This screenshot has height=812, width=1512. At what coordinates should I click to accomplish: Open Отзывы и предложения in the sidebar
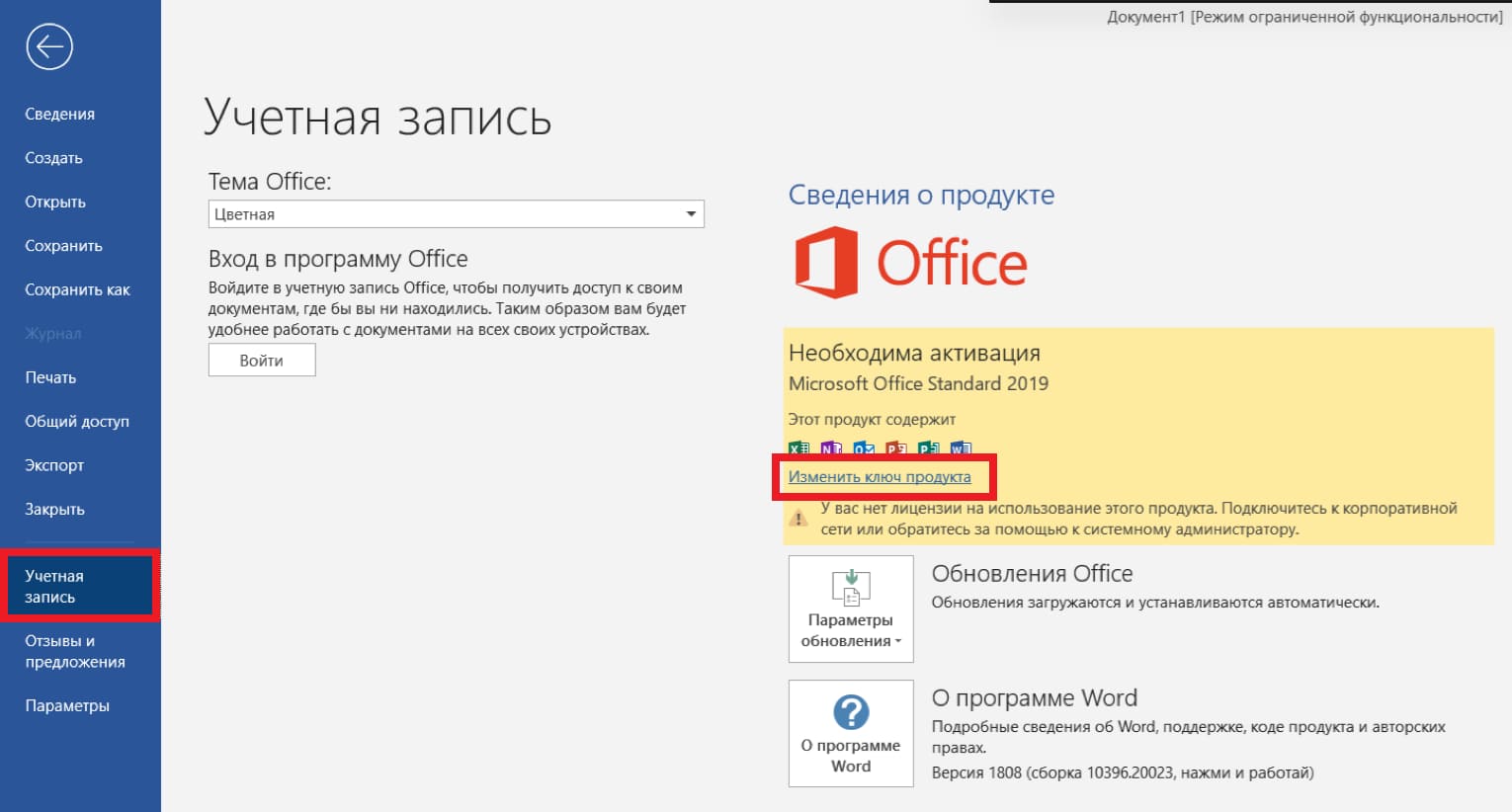click(x=75, y=651)
